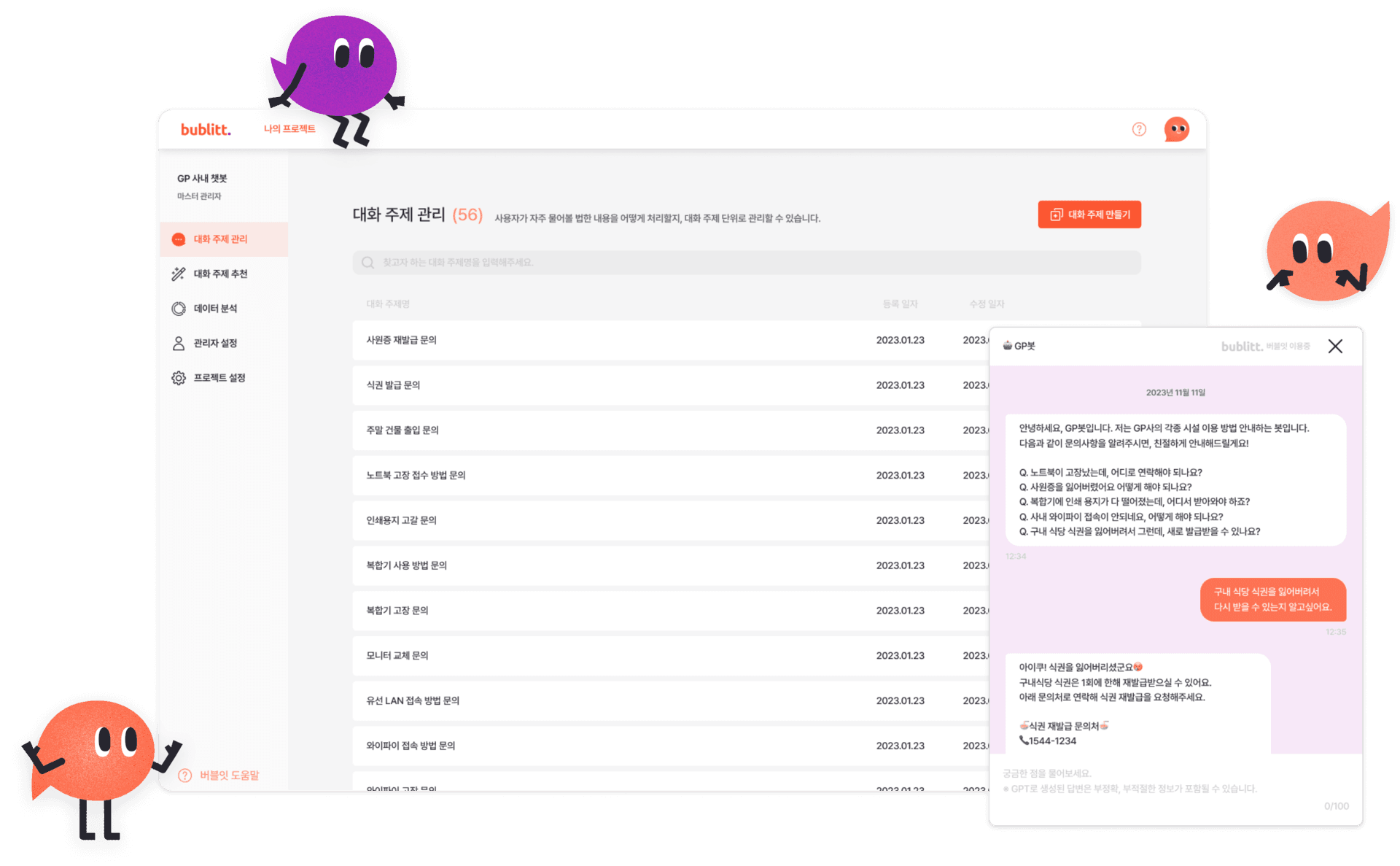Image resolution: width=1400 pixels, height=866 pixels.
Task: Click the orange chat bubble sidebar icon
Action: [x=179, y=239]
